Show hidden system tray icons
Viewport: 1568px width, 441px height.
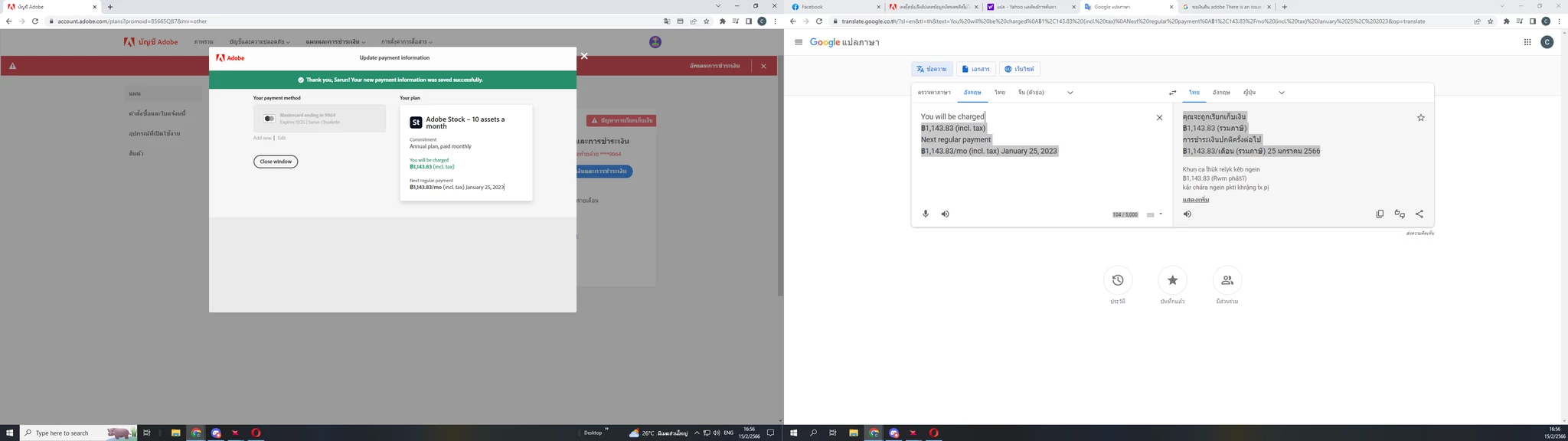(697, 433)
